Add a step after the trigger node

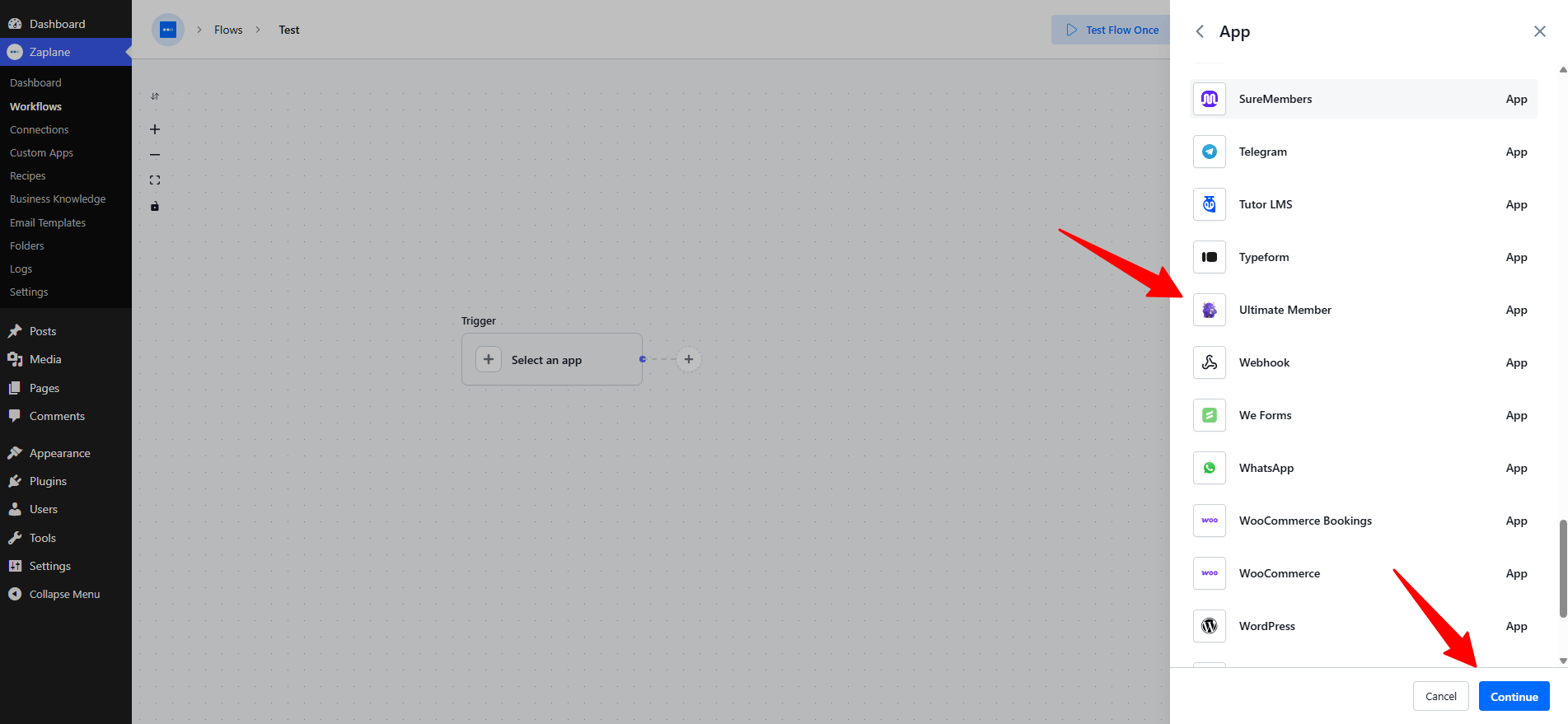point(689,359)
